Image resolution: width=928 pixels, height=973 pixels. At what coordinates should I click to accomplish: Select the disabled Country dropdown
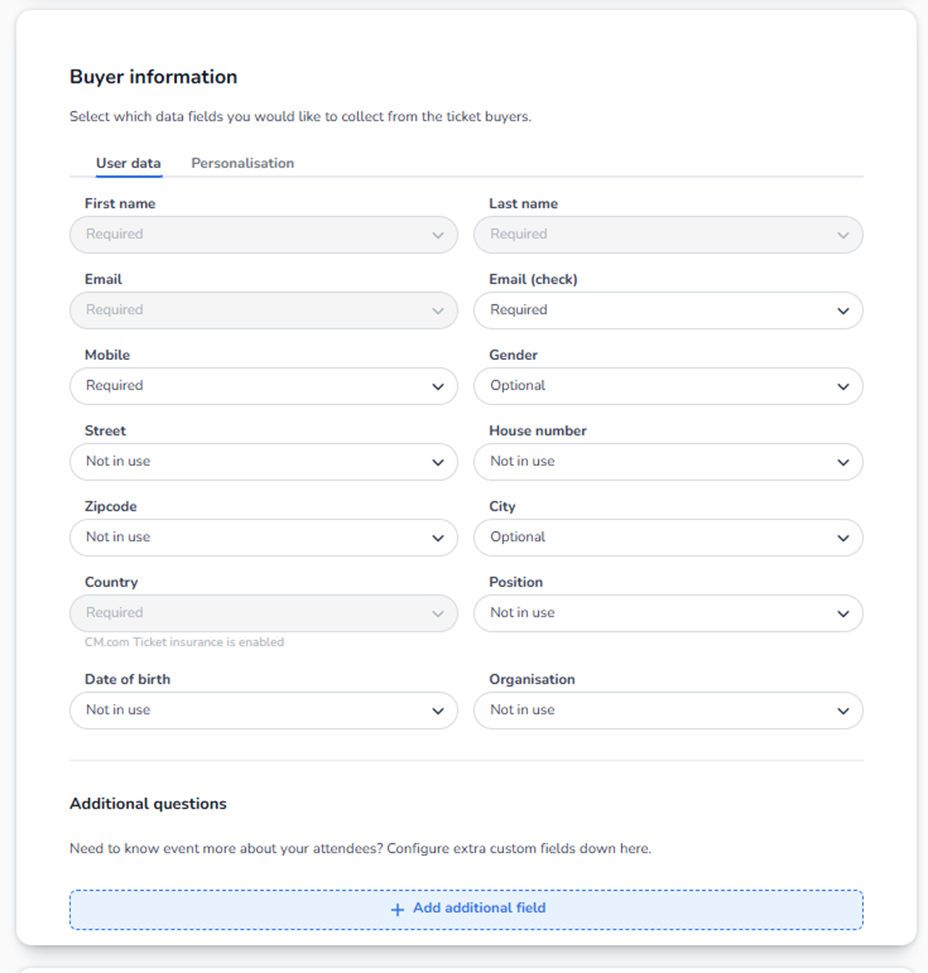[x=263, y=613]
